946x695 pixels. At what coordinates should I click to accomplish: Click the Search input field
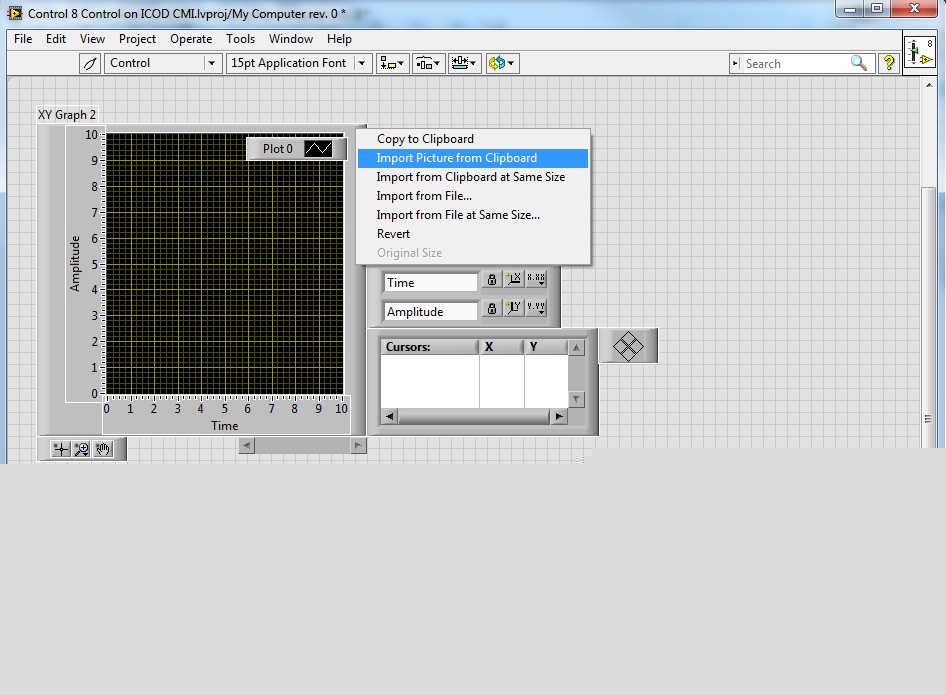795,63
